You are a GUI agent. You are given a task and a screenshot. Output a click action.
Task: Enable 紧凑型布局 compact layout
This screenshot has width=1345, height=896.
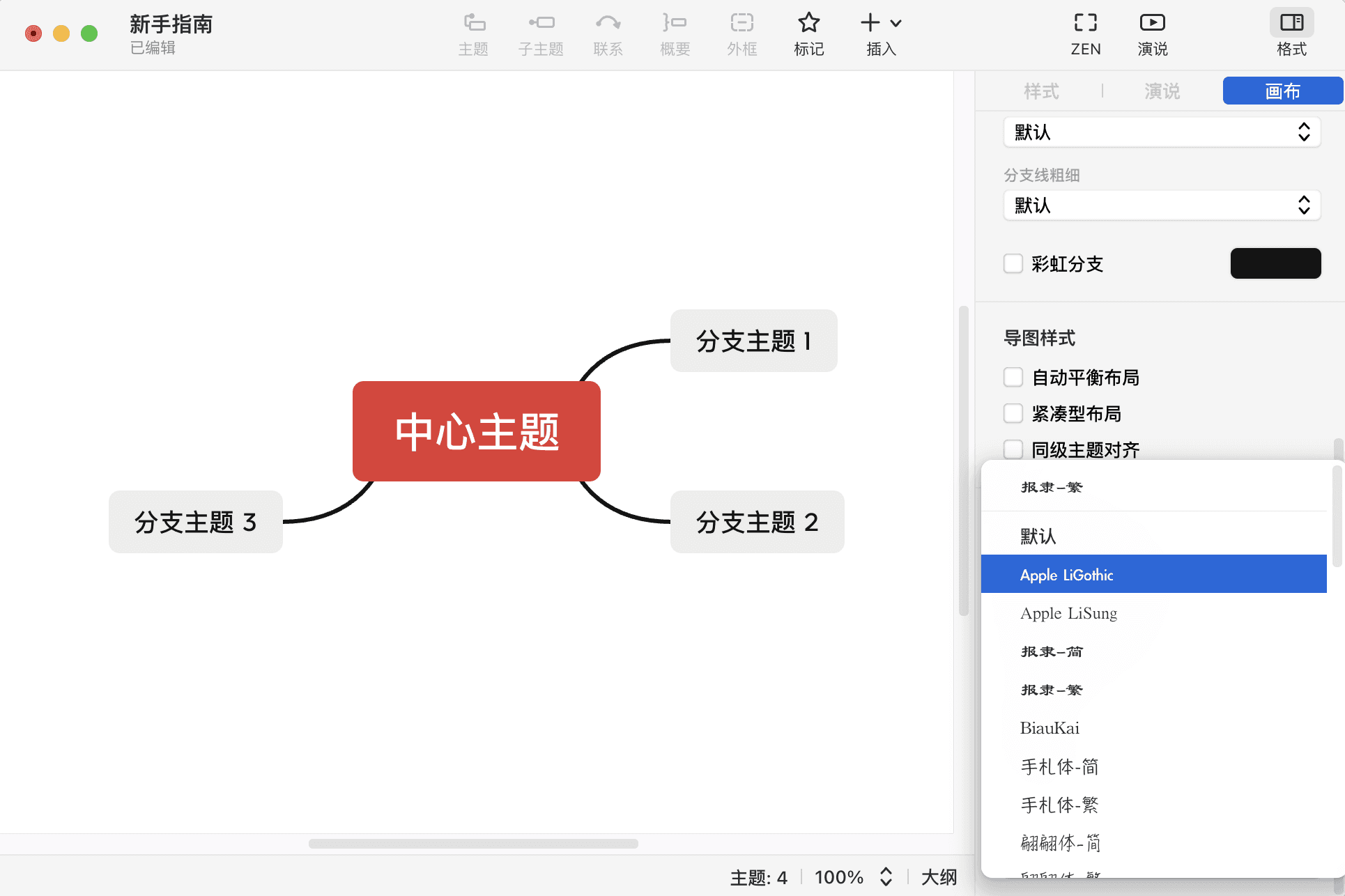[1013, 413]
